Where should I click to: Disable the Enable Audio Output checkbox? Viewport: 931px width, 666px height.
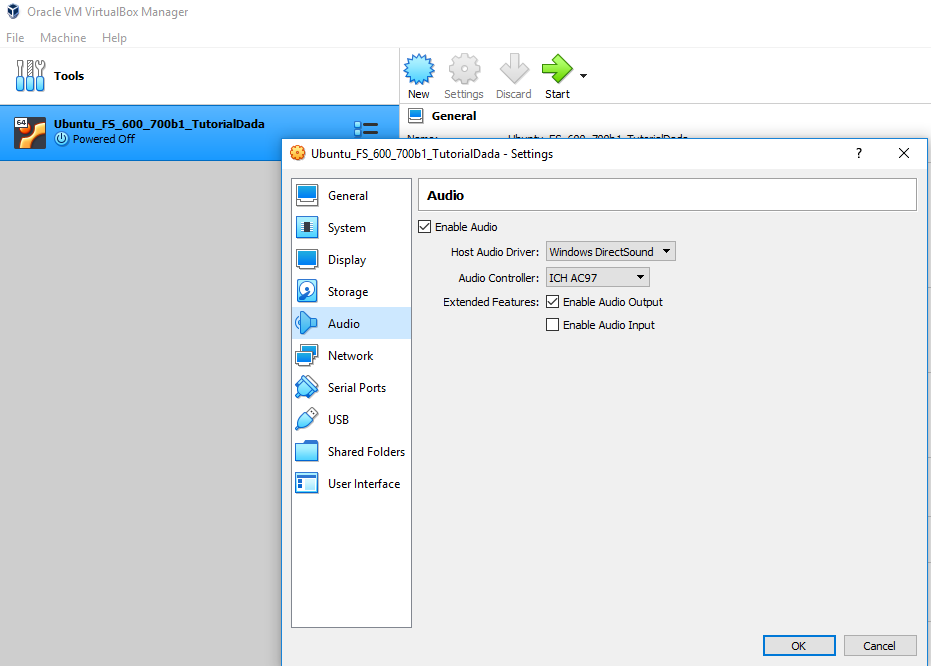point(552,302)
